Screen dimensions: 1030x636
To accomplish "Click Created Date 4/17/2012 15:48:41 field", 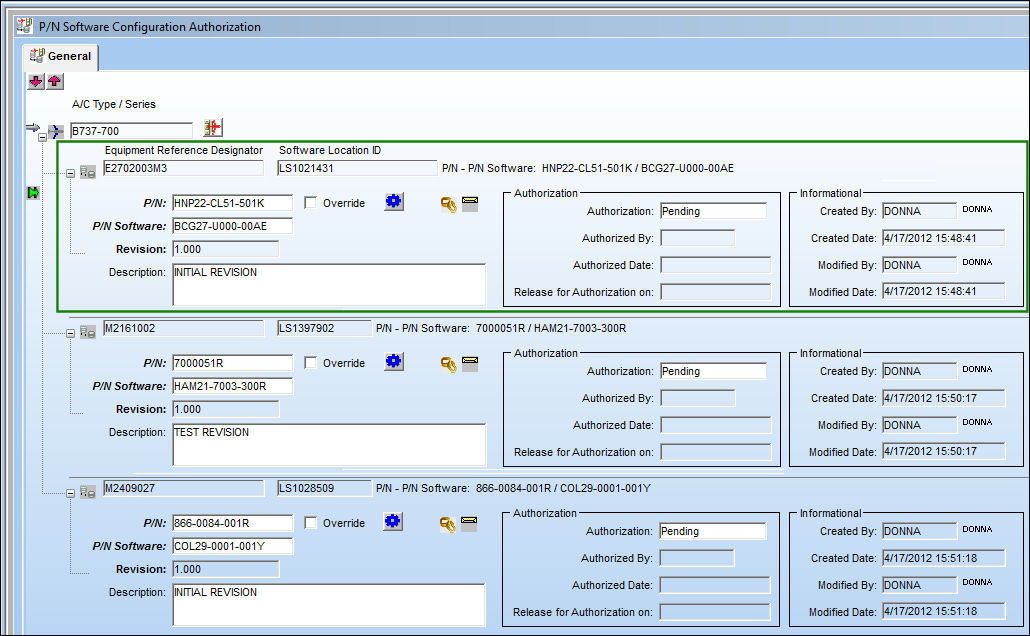I will point(943,238).
